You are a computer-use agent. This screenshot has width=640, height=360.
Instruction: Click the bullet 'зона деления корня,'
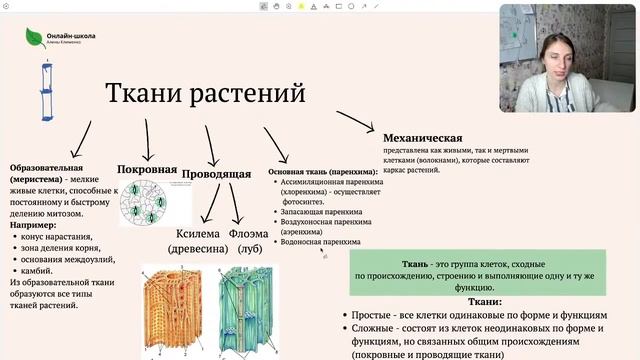tap(61, 248)
